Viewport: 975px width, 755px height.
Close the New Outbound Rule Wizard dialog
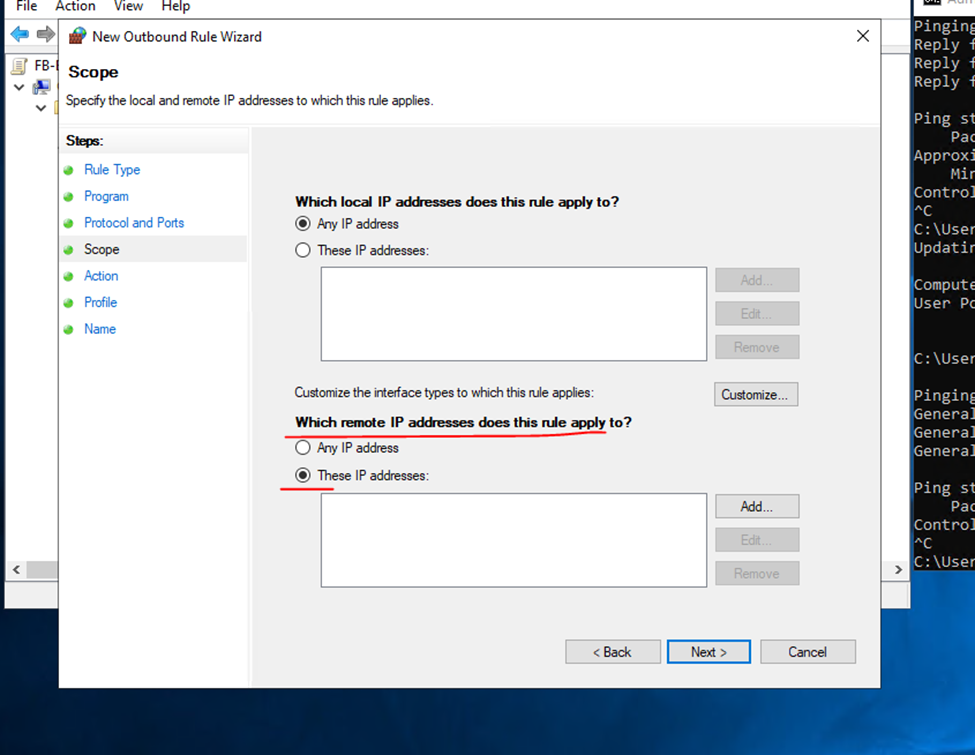click(x=863, y=36)
